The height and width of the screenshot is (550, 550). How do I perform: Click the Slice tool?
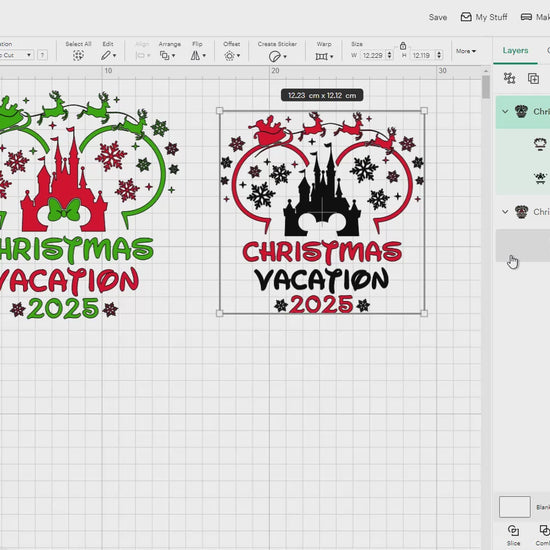513,535
